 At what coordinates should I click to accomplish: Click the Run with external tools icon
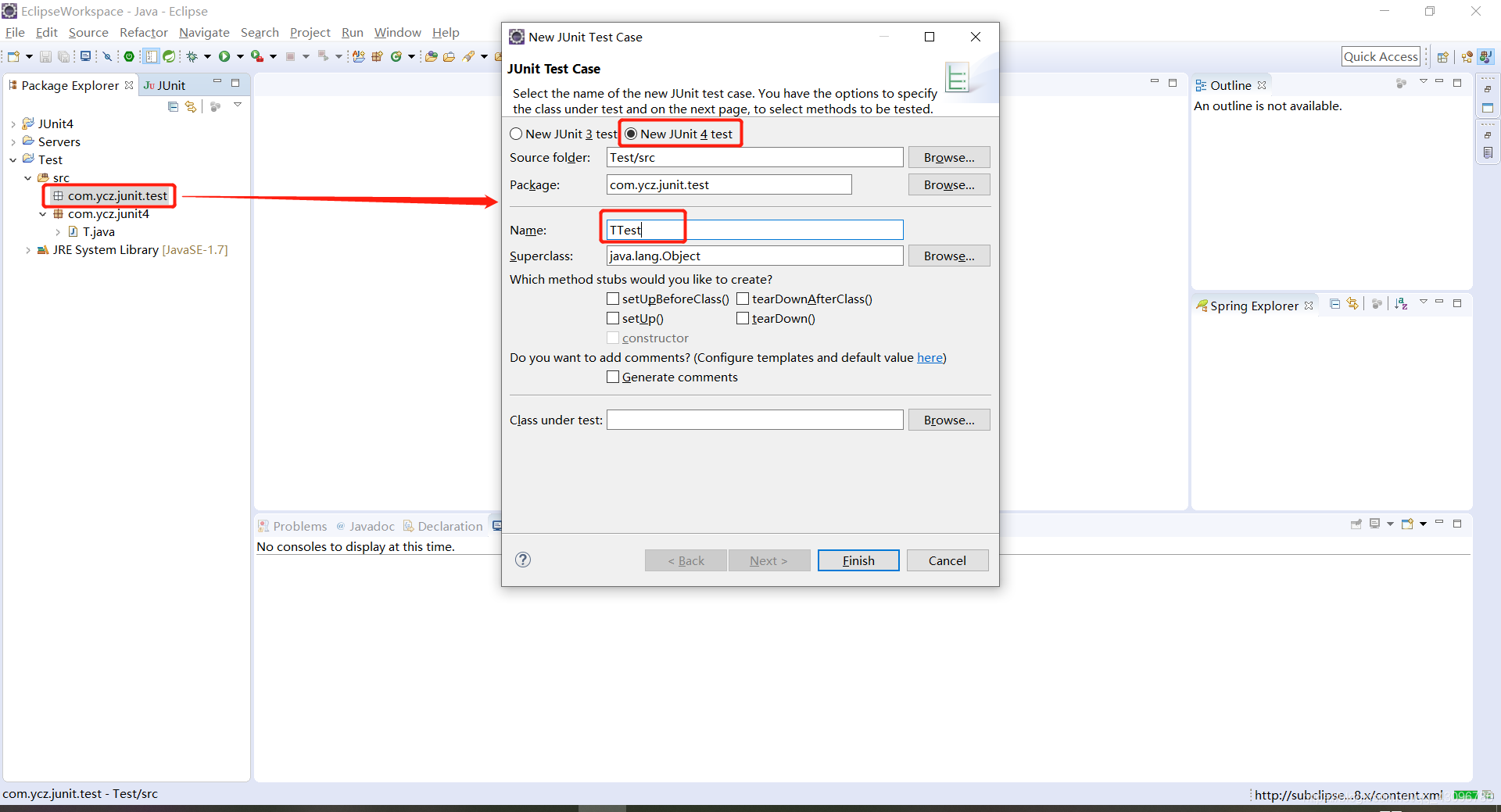click(256, 56)
